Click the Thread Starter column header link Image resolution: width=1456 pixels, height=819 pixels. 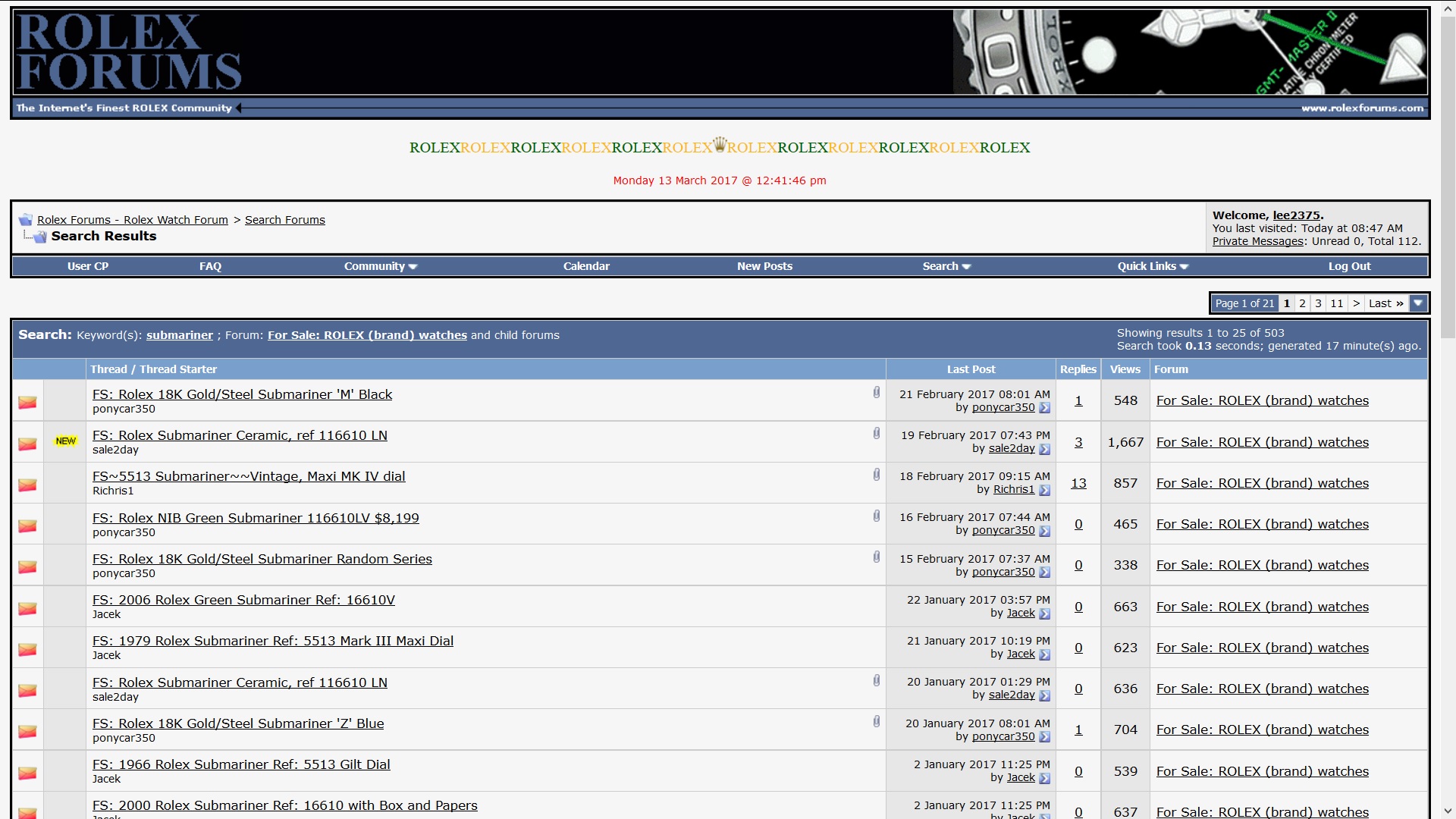pyautogui.click(x=178, y=369)
